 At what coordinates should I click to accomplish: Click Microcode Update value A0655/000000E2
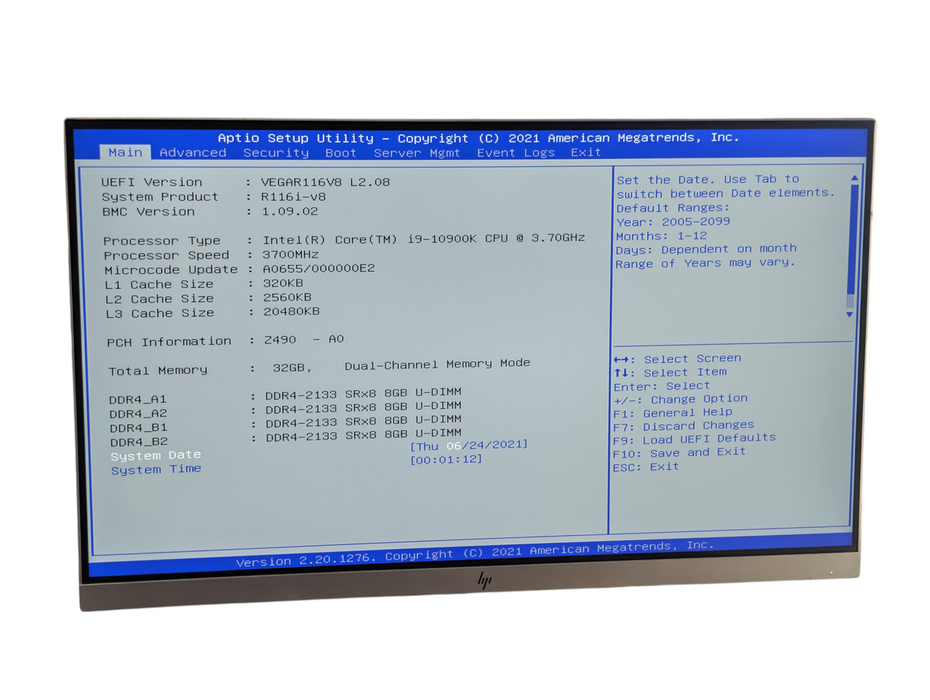pos(319,269)
